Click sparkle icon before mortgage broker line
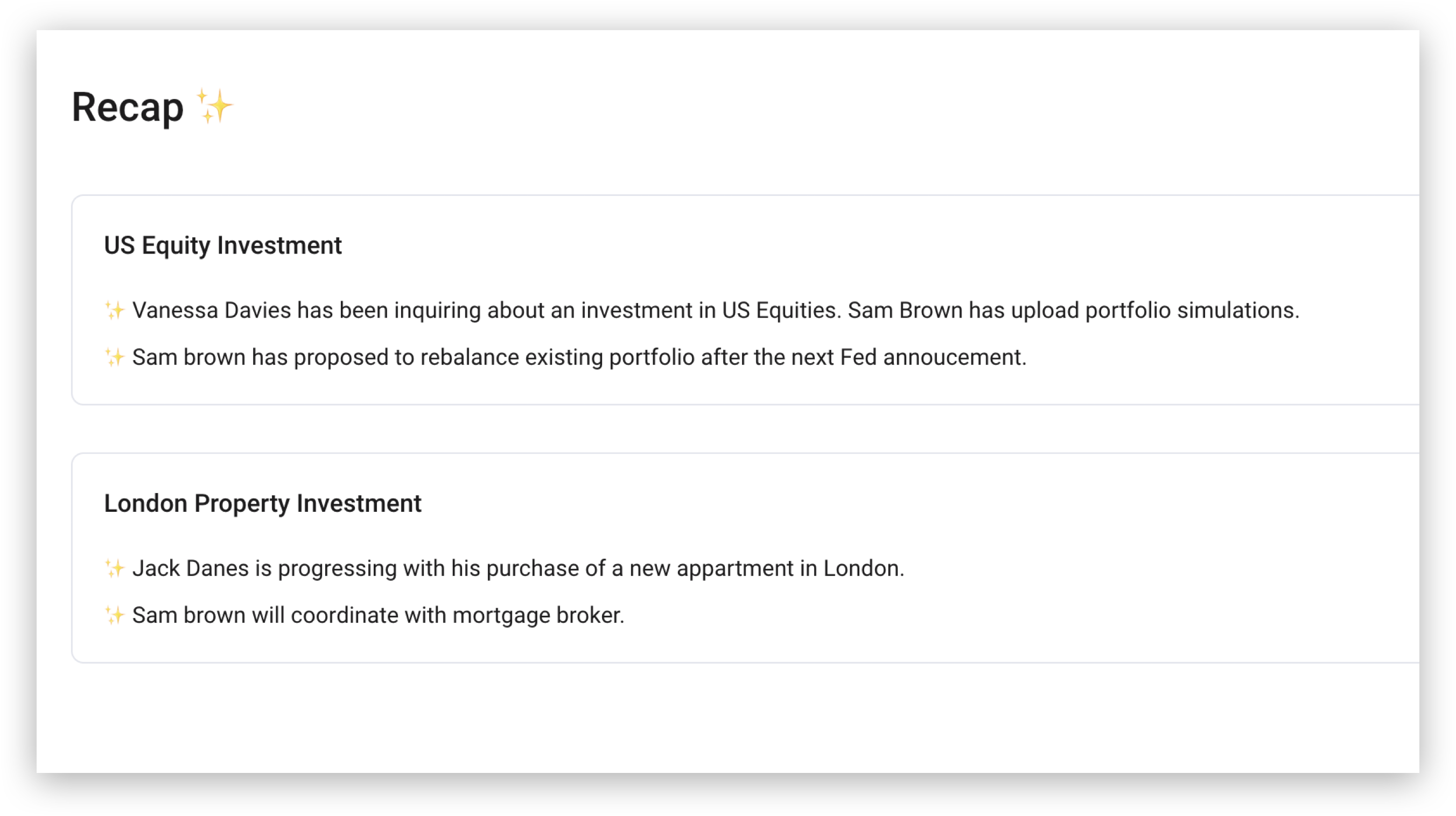 (115, 615)
